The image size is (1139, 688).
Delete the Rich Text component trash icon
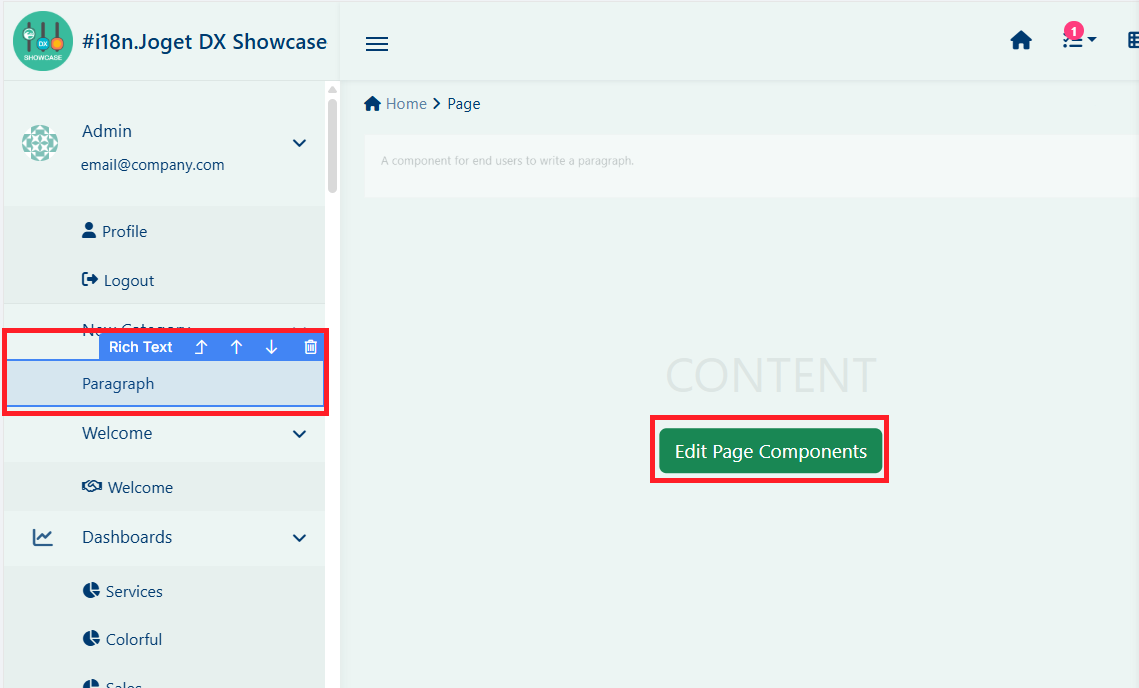310,347
